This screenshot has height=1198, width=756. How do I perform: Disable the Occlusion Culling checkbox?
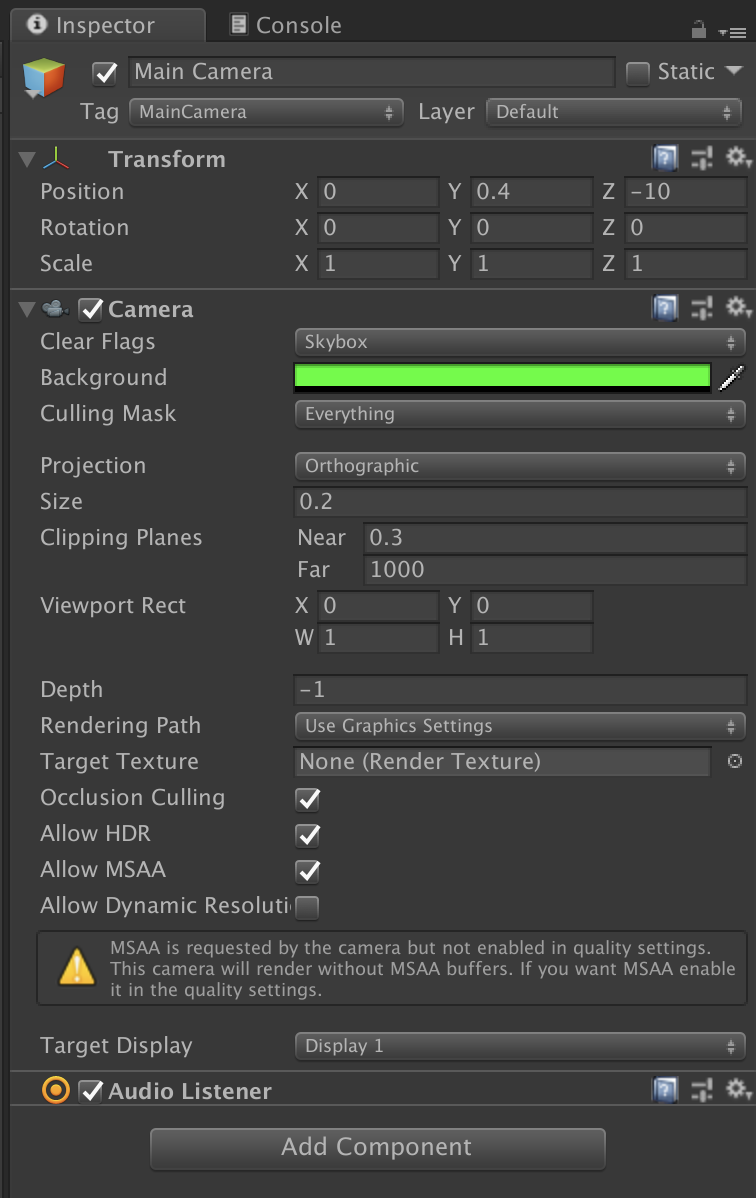308,799
